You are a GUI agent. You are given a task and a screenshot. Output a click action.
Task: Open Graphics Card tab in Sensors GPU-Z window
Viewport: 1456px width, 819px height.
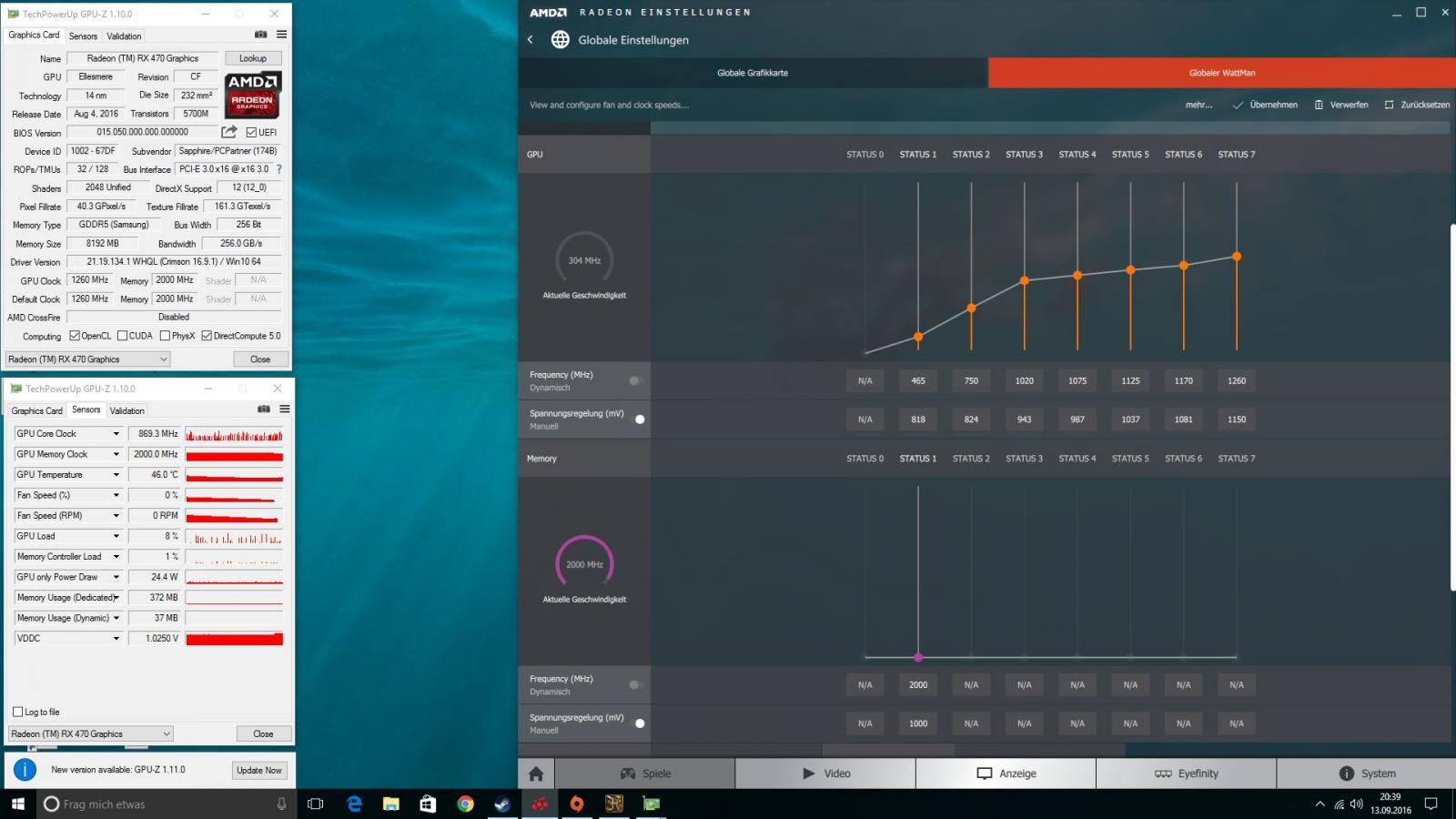pyautogui.click(x=37, y=410)
